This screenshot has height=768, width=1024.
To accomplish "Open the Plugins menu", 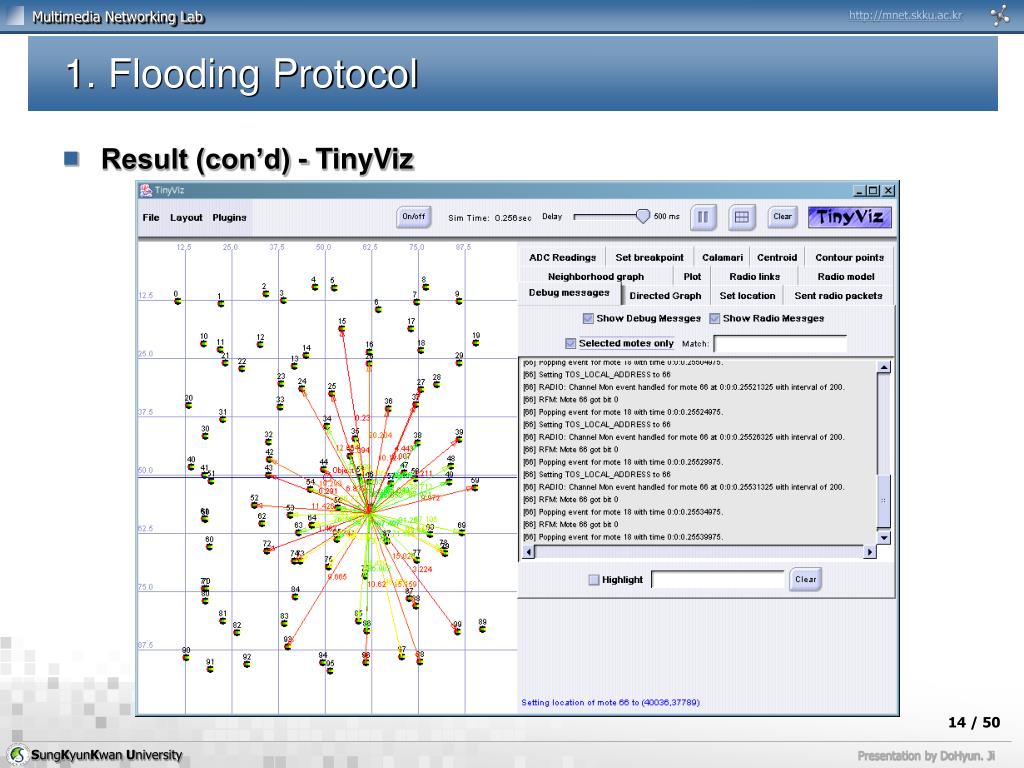I will point(229,217).
